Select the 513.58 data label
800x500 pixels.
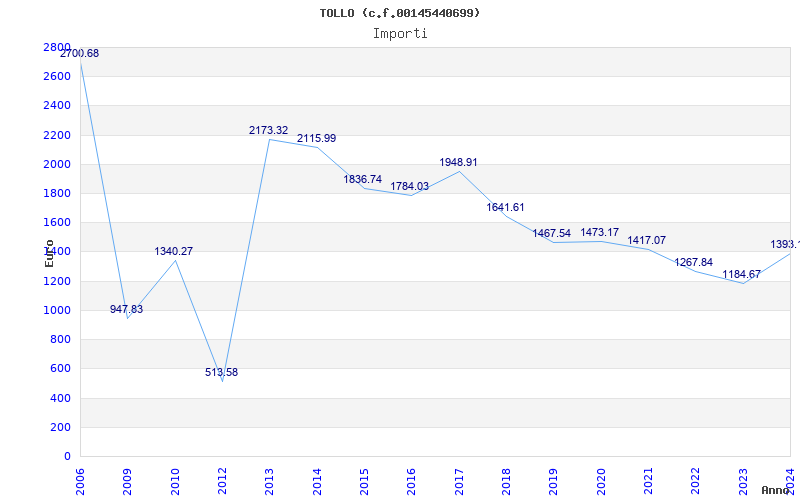pos(221,372)
